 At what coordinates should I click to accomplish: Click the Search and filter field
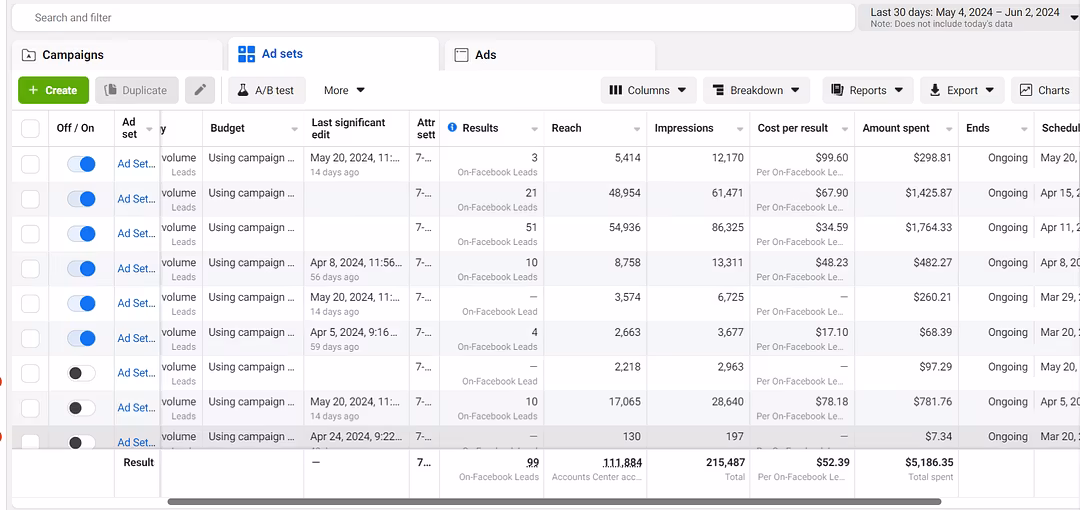(x=430, y=17)
